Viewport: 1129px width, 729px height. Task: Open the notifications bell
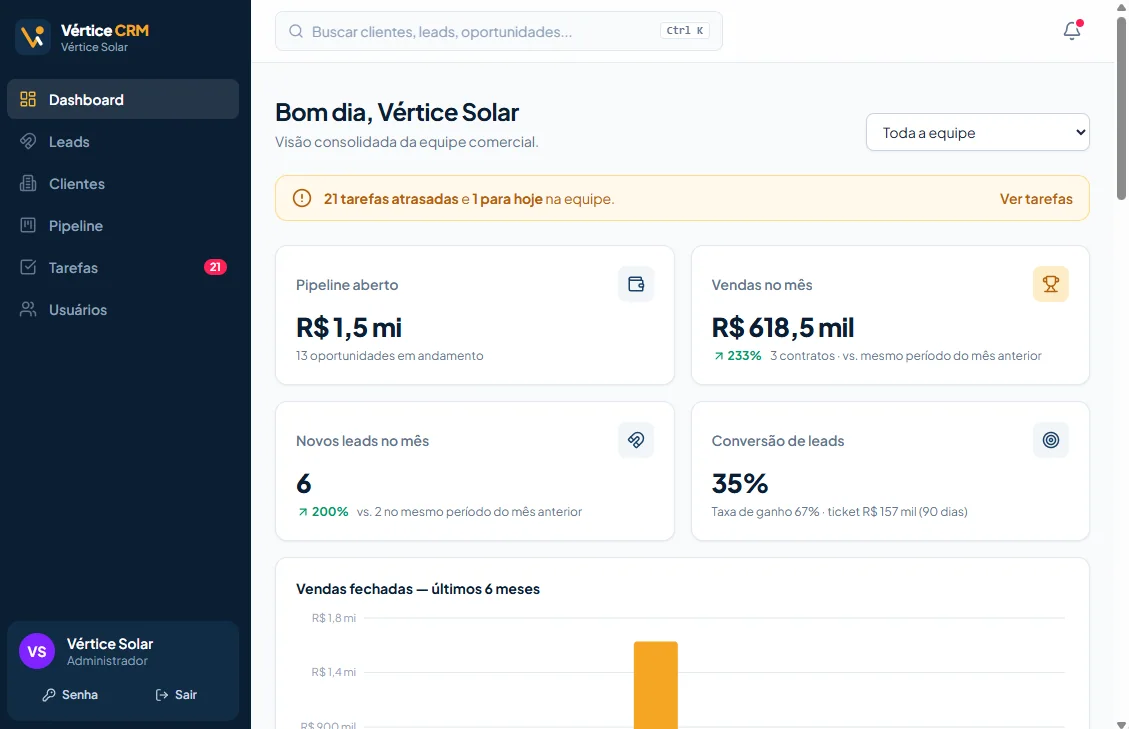click(1071, 30)
